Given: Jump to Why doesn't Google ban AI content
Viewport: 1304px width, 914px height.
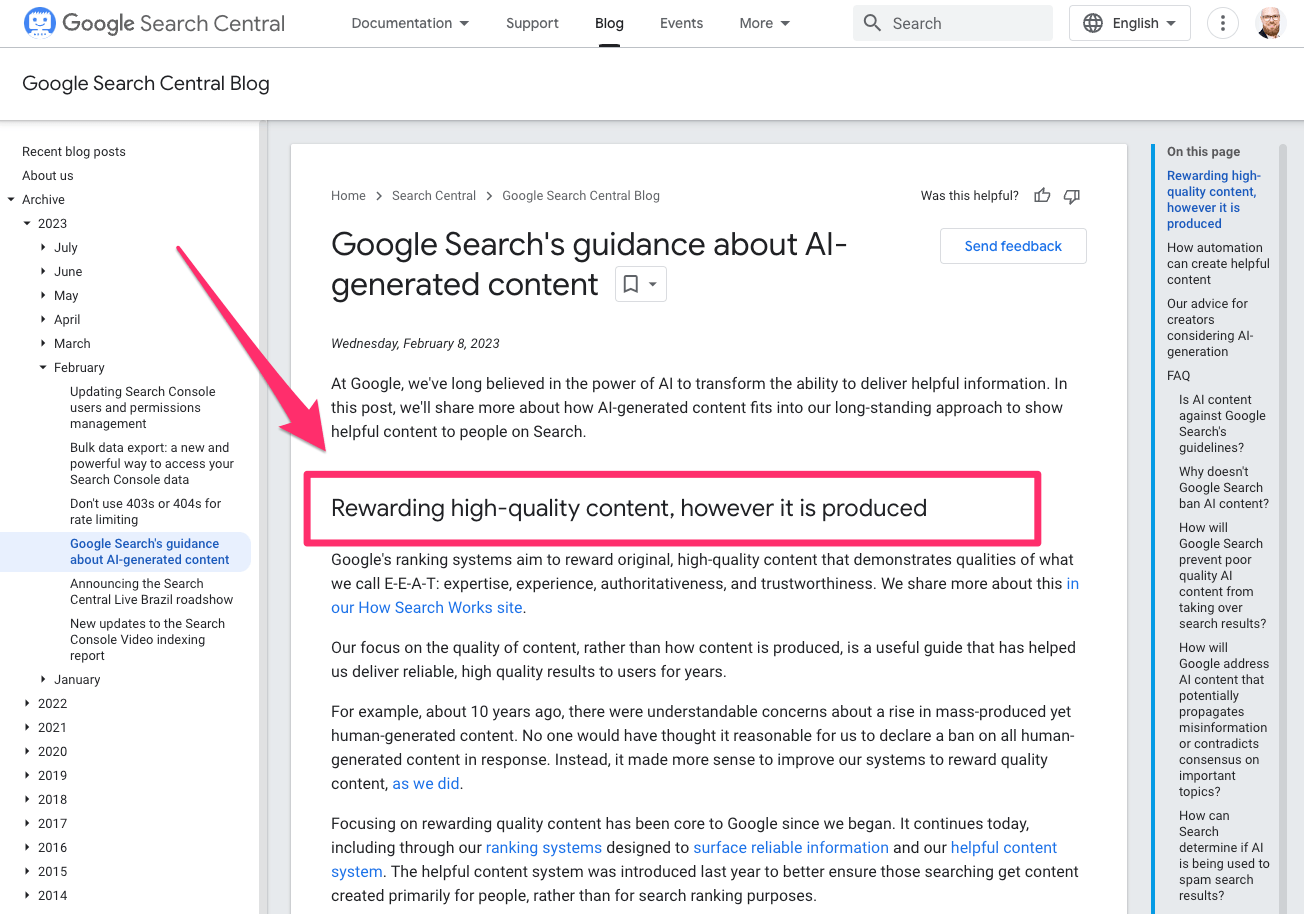Looking at the screenshot, I should click(x=1224, y=488).
